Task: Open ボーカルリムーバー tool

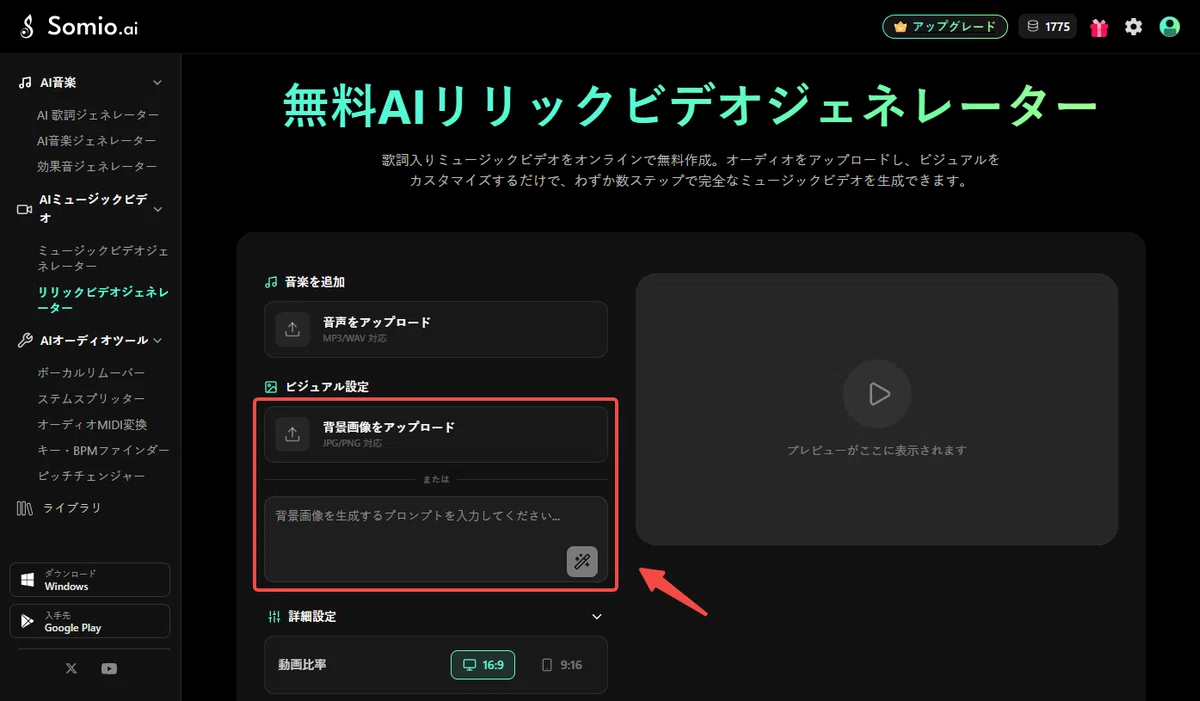Action: click(x=91, y=373)
